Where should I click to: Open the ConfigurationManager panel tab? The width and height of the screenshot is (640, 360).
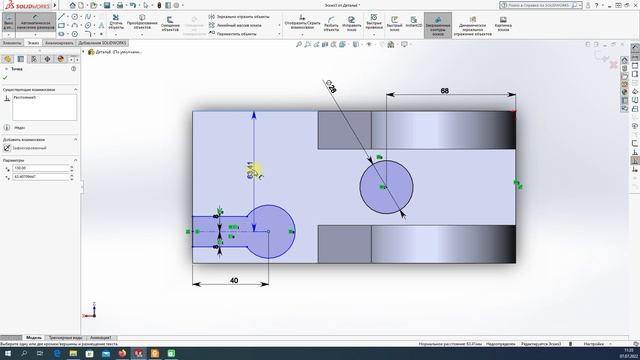pos(34,59)
